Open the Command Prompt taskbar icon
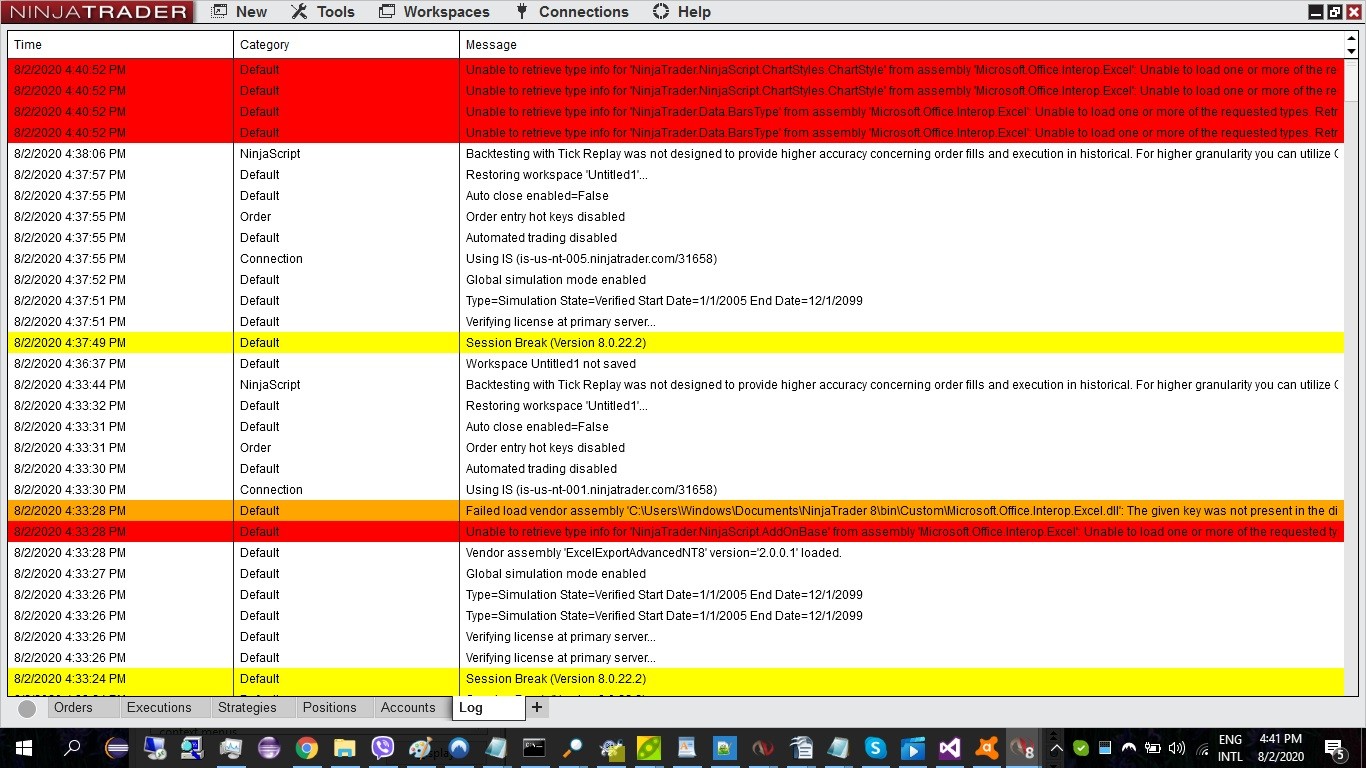The width and height of the screenshot is (1366, 768). [x=535, y=747]
